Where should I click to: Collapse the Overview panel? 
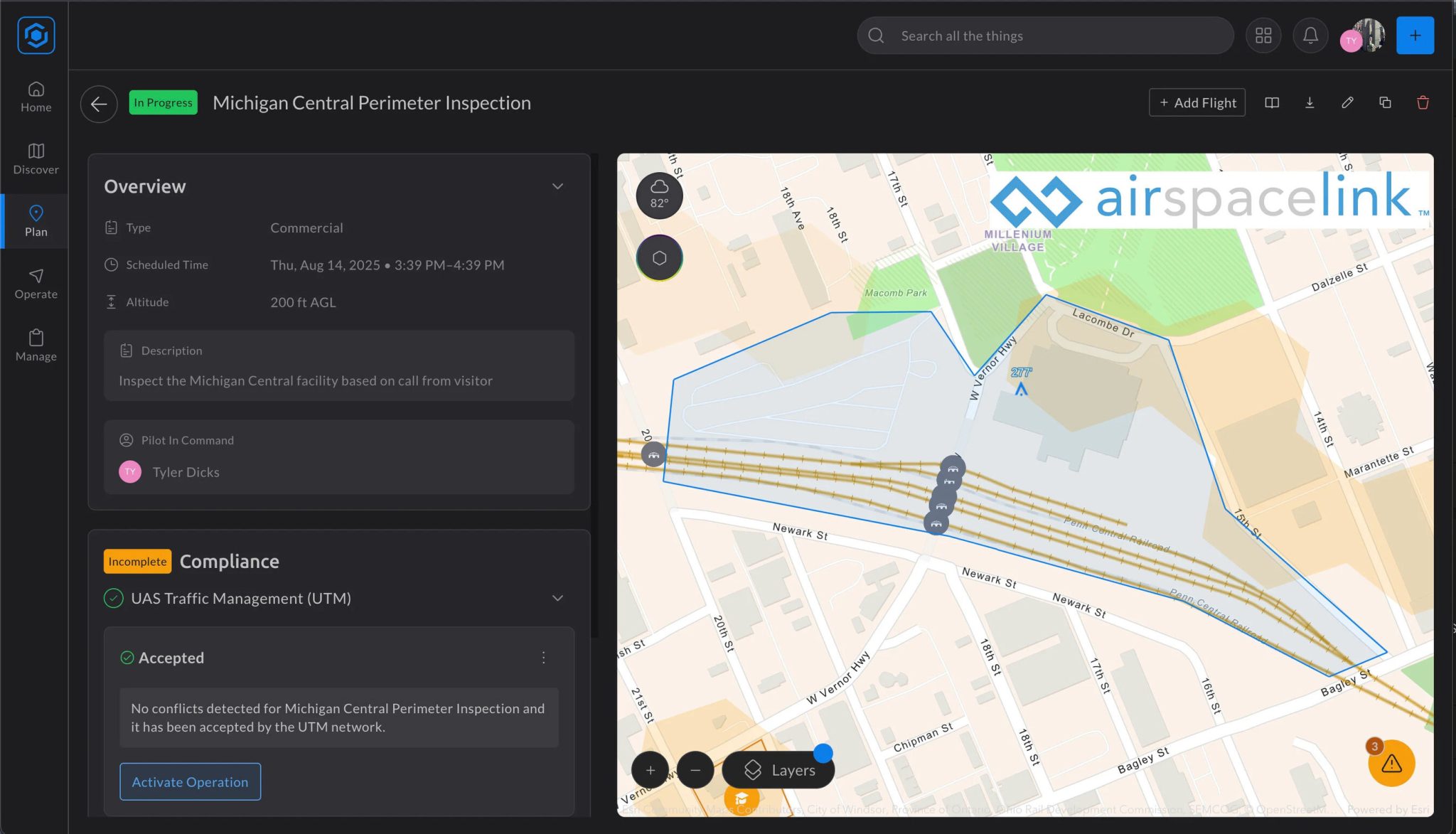click(557, 186)
